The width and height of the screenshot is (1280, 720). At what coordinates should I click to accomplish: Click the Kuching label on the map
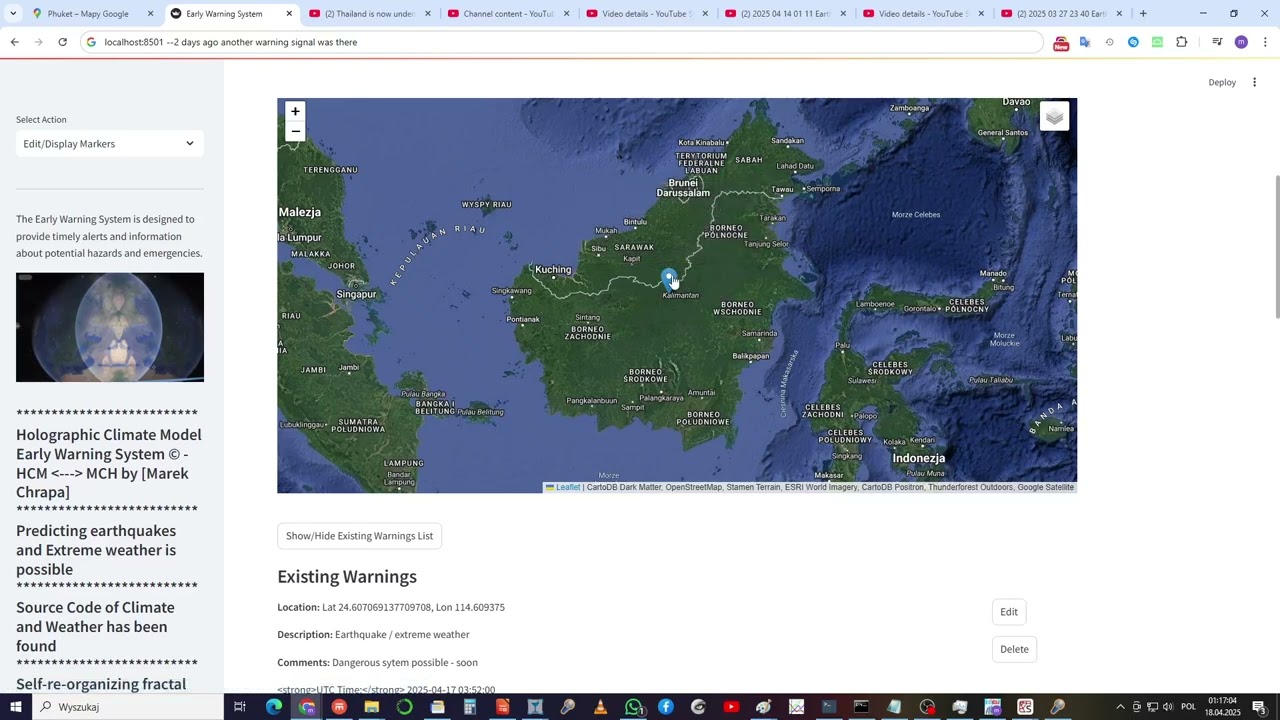tap(553, 269)
